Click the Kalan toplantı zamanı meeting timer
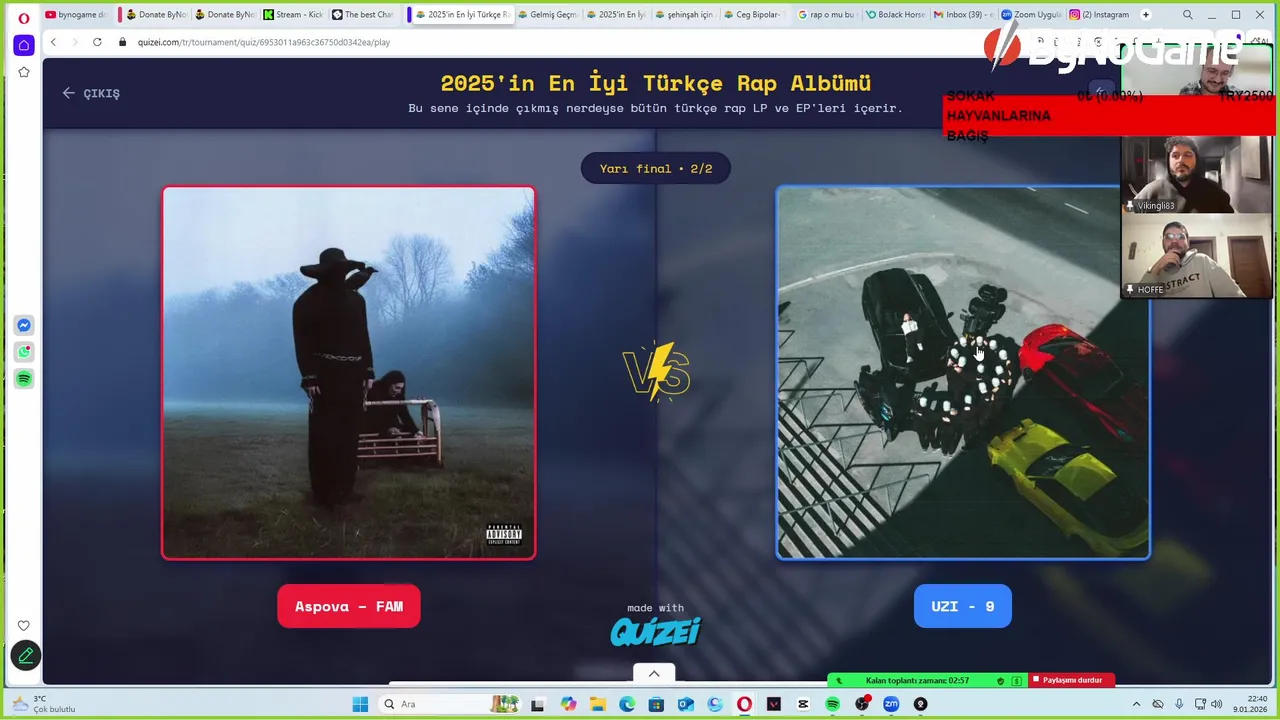The image size is (1280, 720). click(916, 680)
